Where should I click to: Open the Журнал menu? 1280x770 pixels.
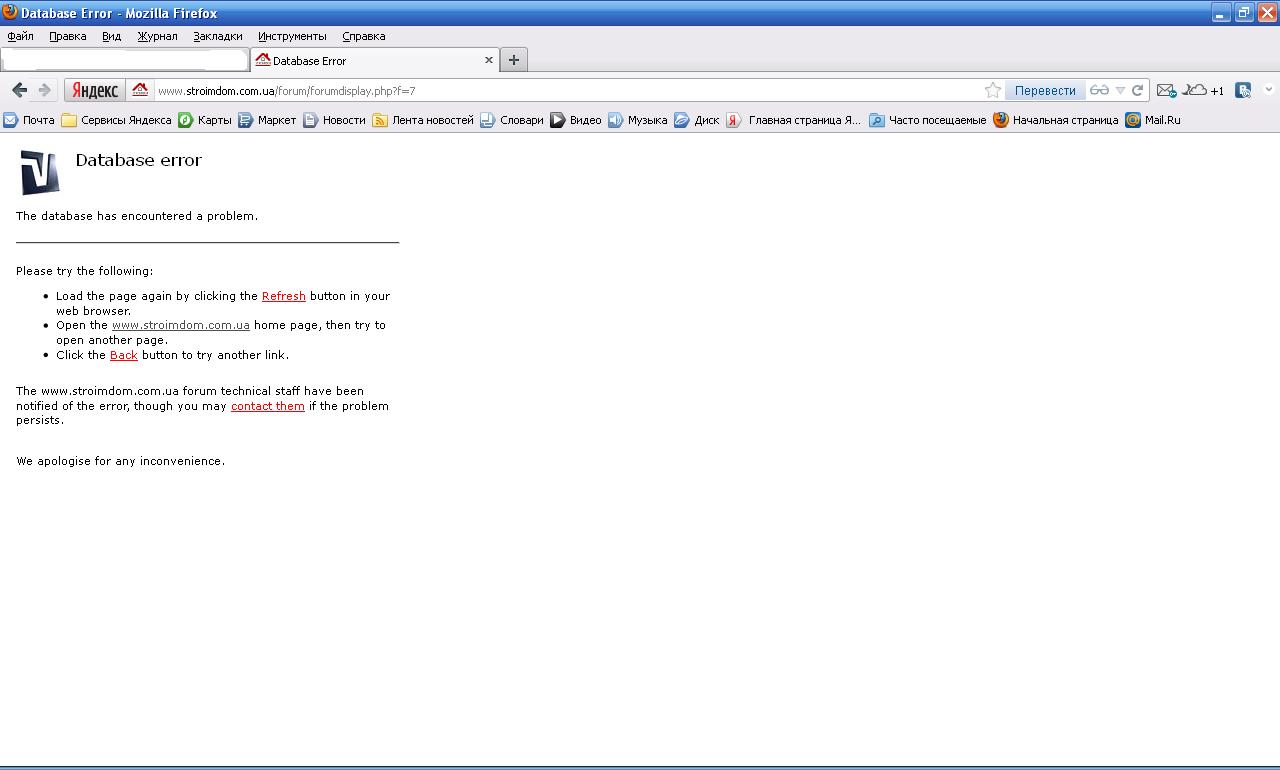(157, 36)
